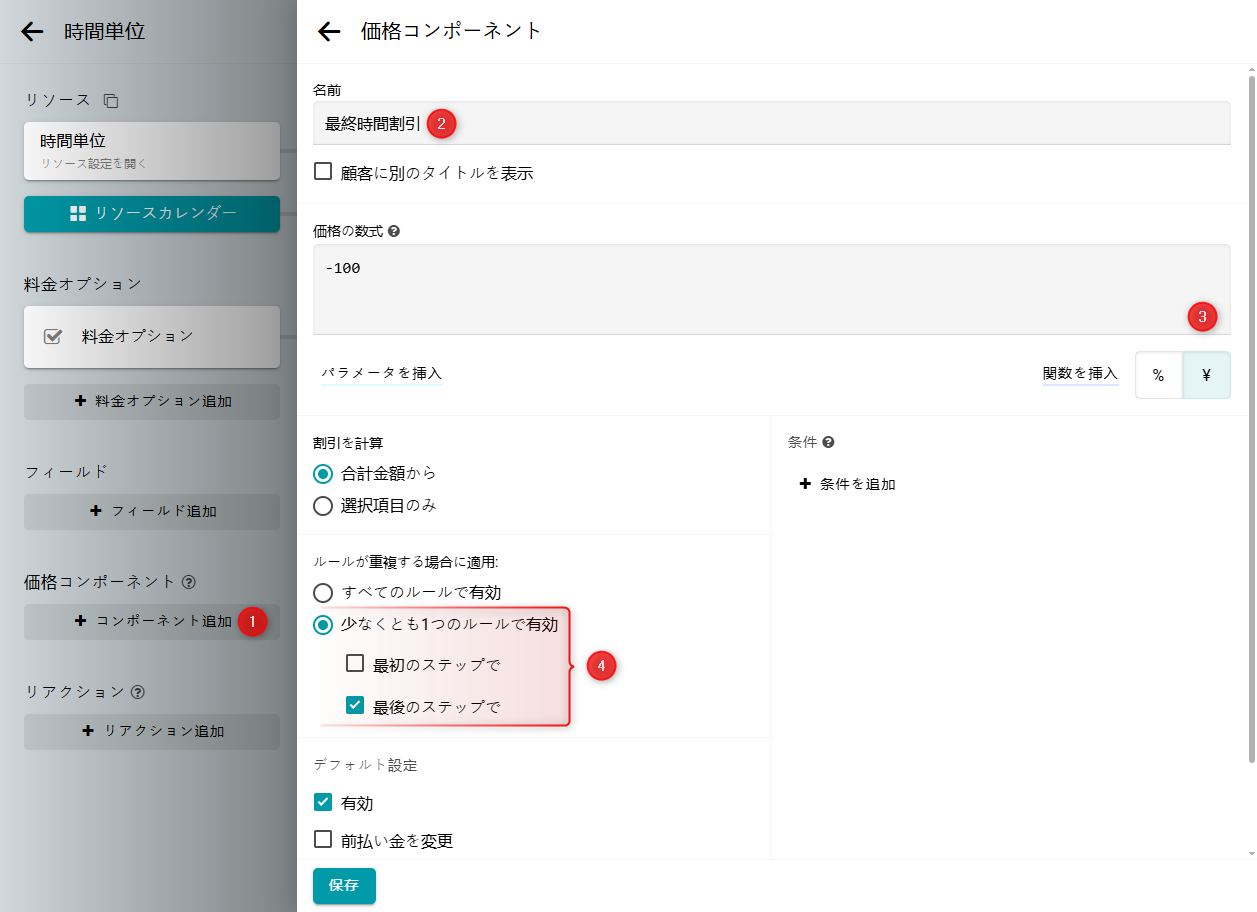Image resolution: width=1257 pixels, height=912 pixels.
Task: Switch discount type to percent (%)
Action: pos(1158,376)
